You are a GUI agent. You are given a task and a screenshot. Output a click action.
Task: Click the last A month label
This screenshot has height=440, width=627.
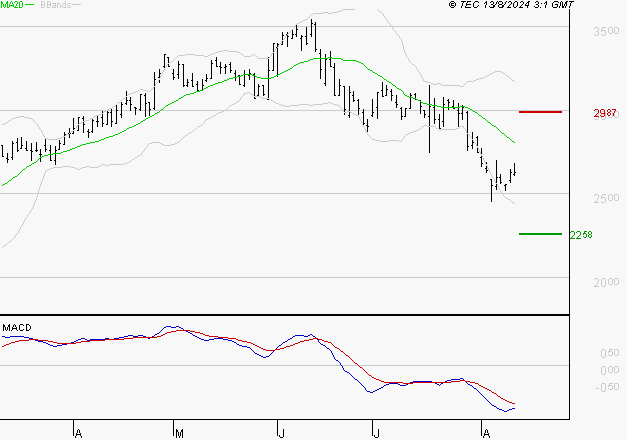tap(486, 434)
